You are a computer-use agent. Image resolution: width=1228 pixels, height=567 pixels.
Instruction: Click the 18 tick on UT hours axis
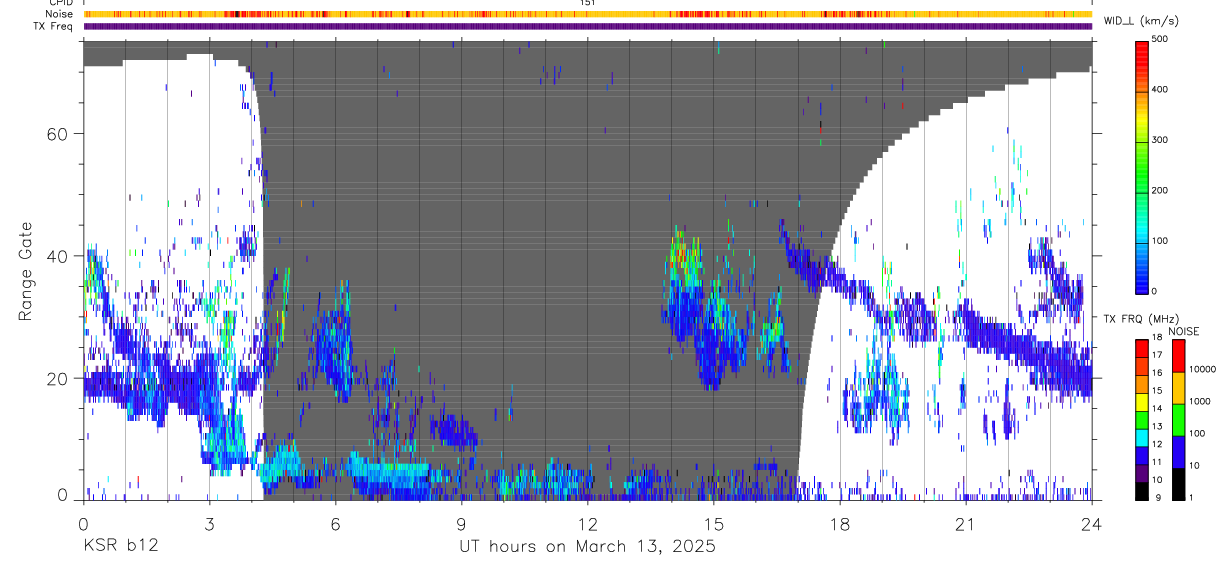pos(840,523)
